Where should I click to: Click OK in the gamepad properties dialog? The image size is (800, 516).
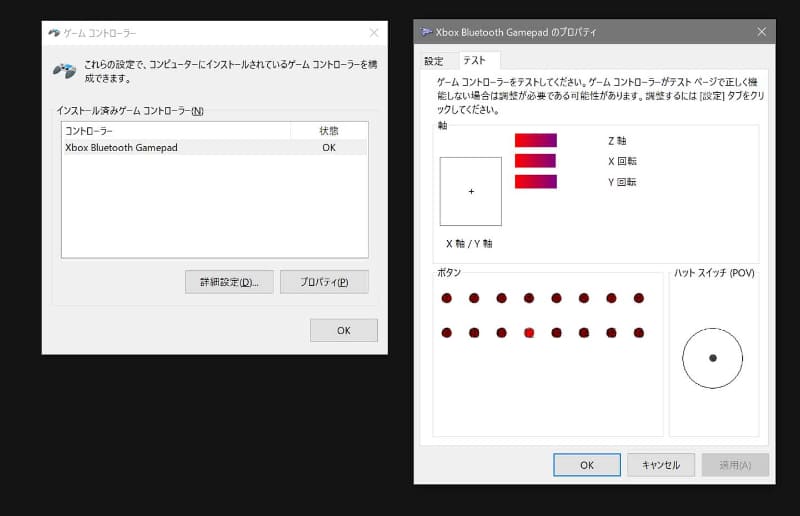click(x=587, y=465)
